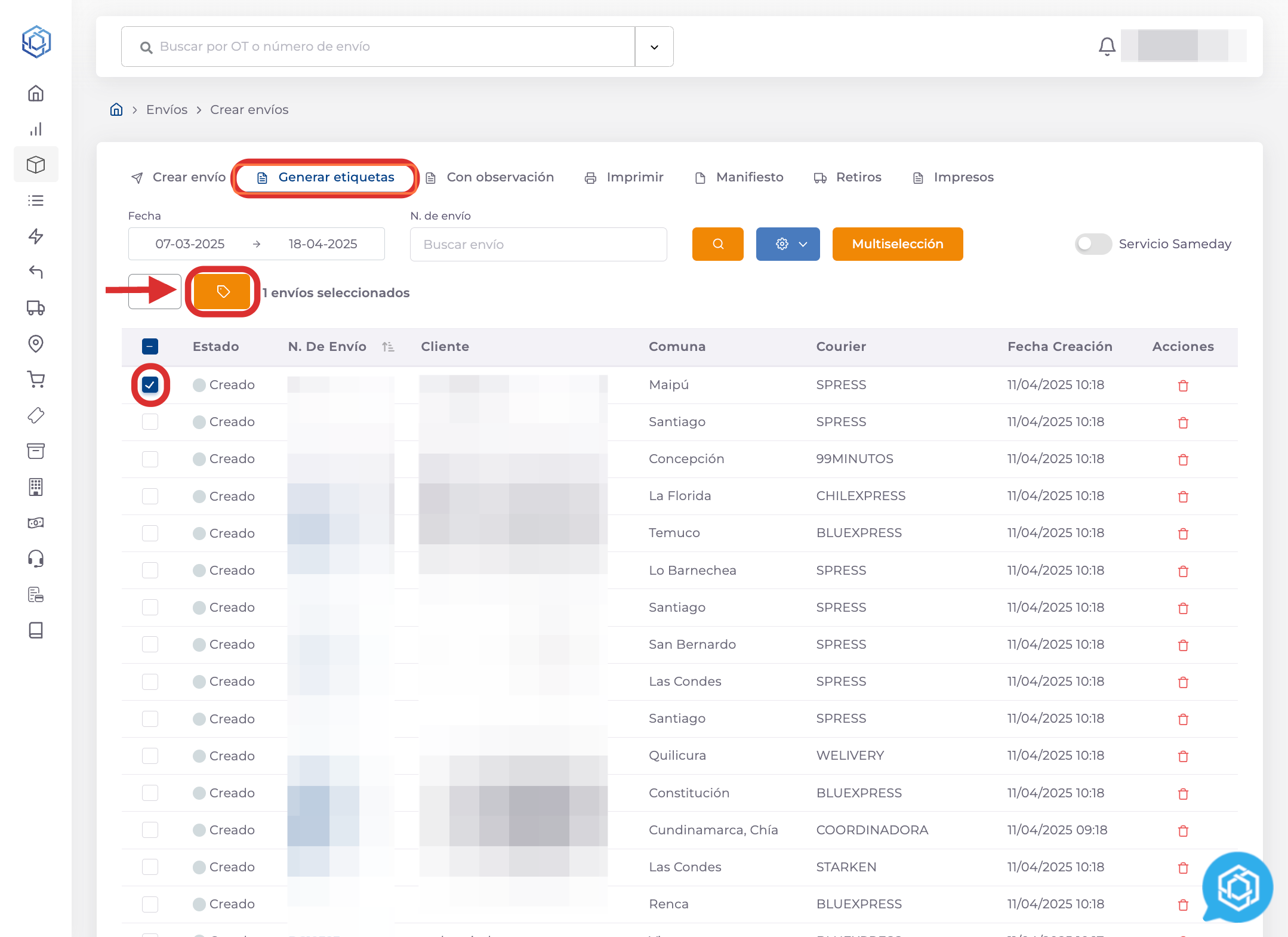This screenshot has width=1288, height=937.
Task: Open the blue gear settings dropdown
Action: pos(787,244)
